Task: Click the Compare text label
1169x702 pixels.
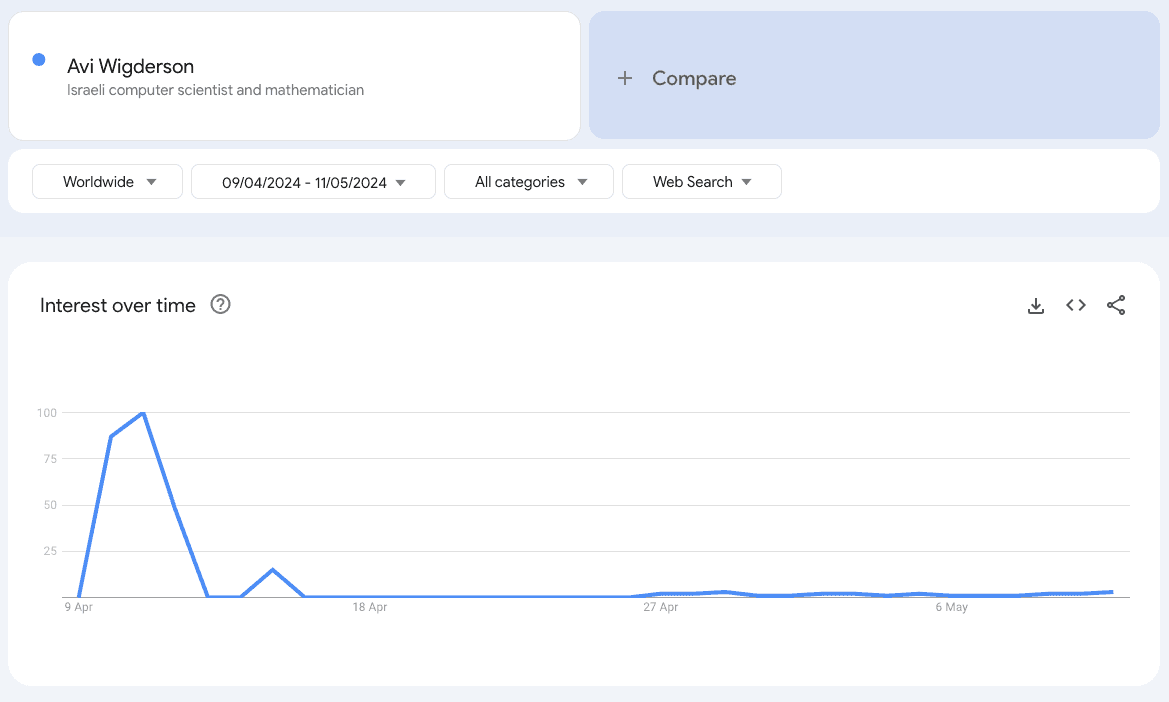Action: point(694,78)
